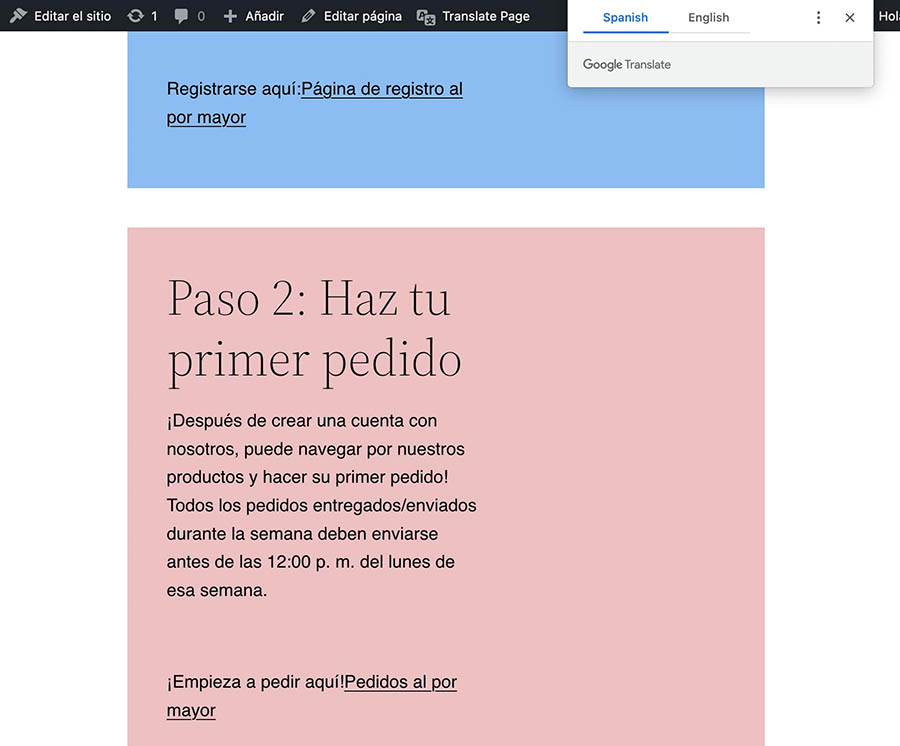Click the Editar el sitio paintbrush icon
The image size is (900, 746).
coord(18,16)
